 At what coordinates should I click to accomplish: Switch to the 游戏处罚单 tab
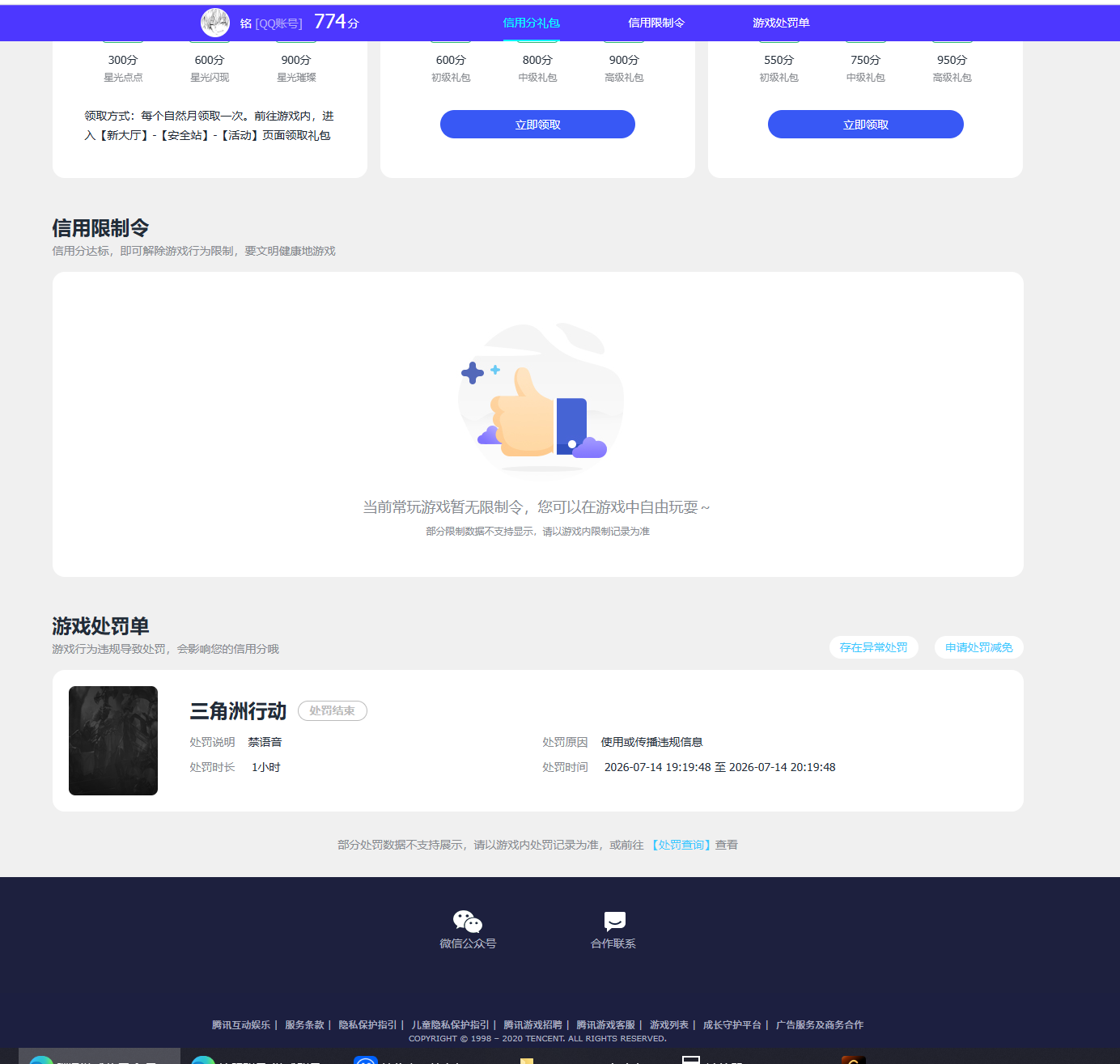tap(781, 23)
